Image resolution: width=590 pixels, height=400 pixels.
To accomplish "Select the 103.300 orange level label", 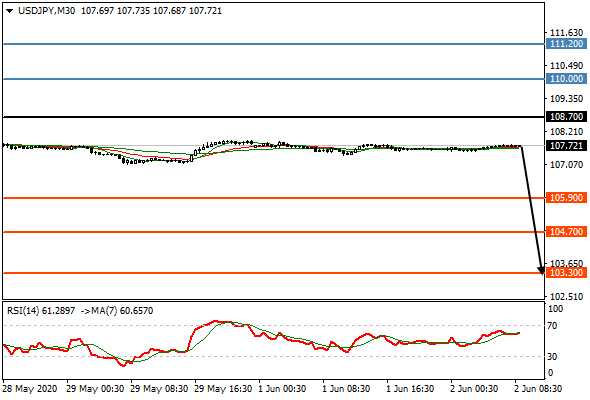I will click(566, 272).
